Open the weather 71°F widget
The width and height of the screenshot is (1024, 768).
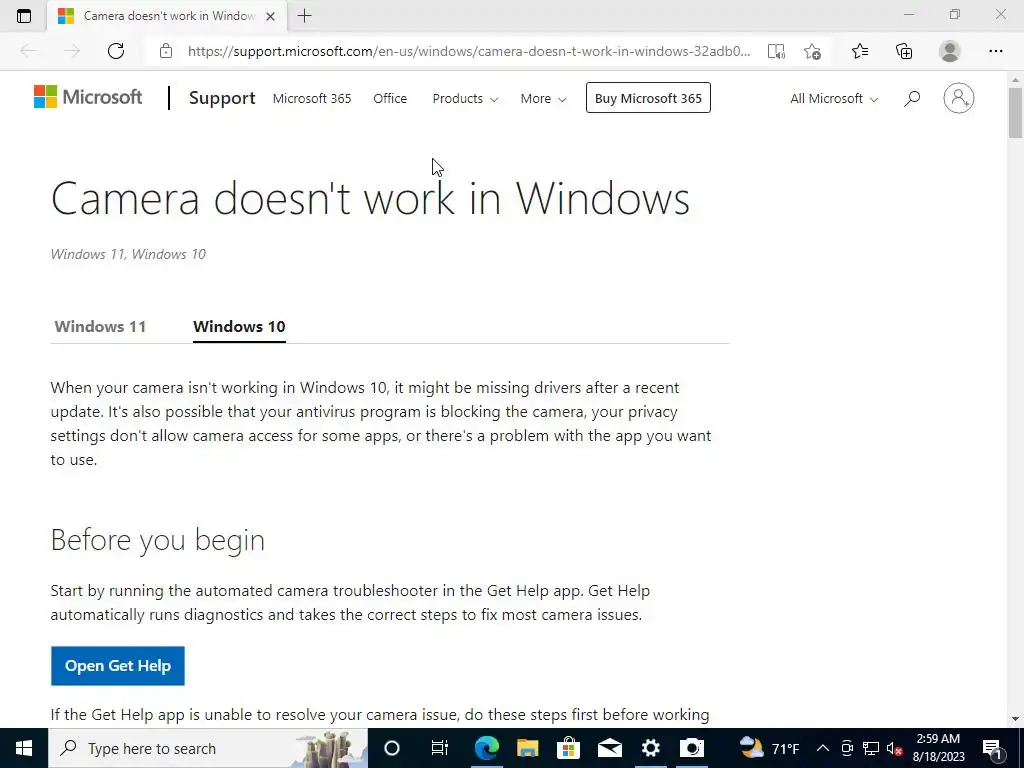tap(769, 748)
